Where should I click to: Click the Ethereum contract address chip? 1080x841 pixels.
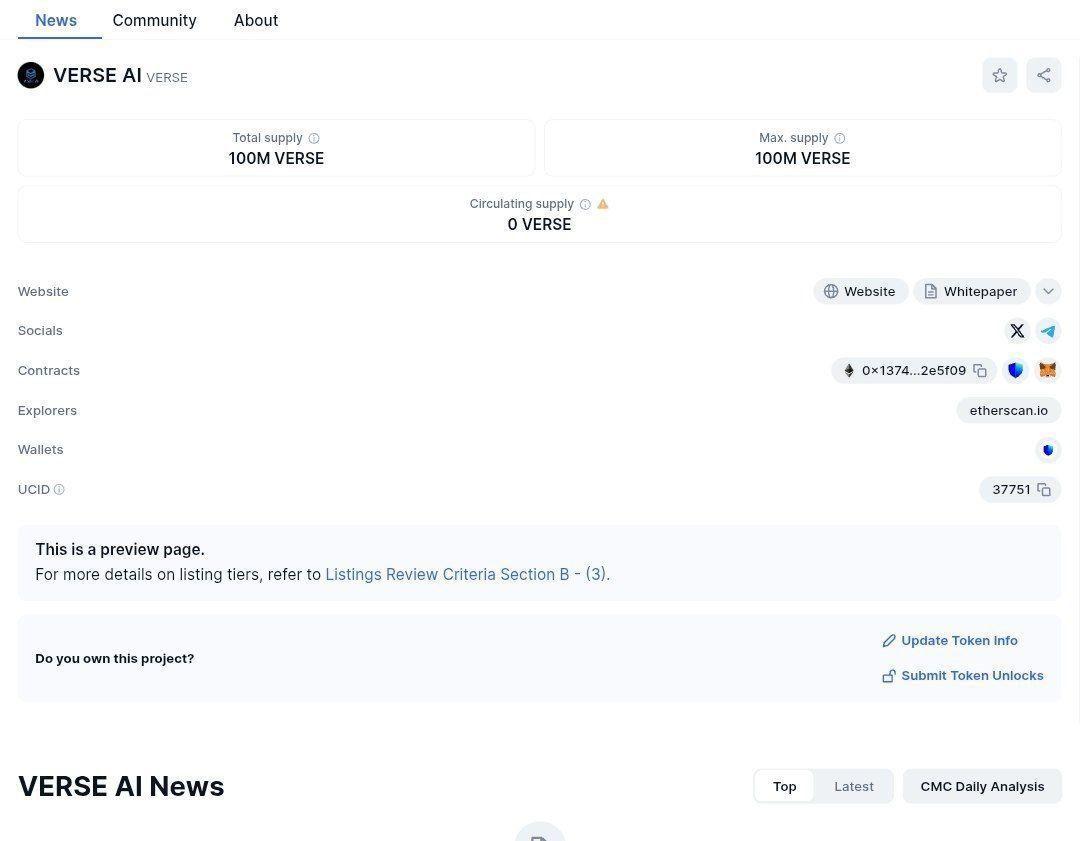[913, 371]
